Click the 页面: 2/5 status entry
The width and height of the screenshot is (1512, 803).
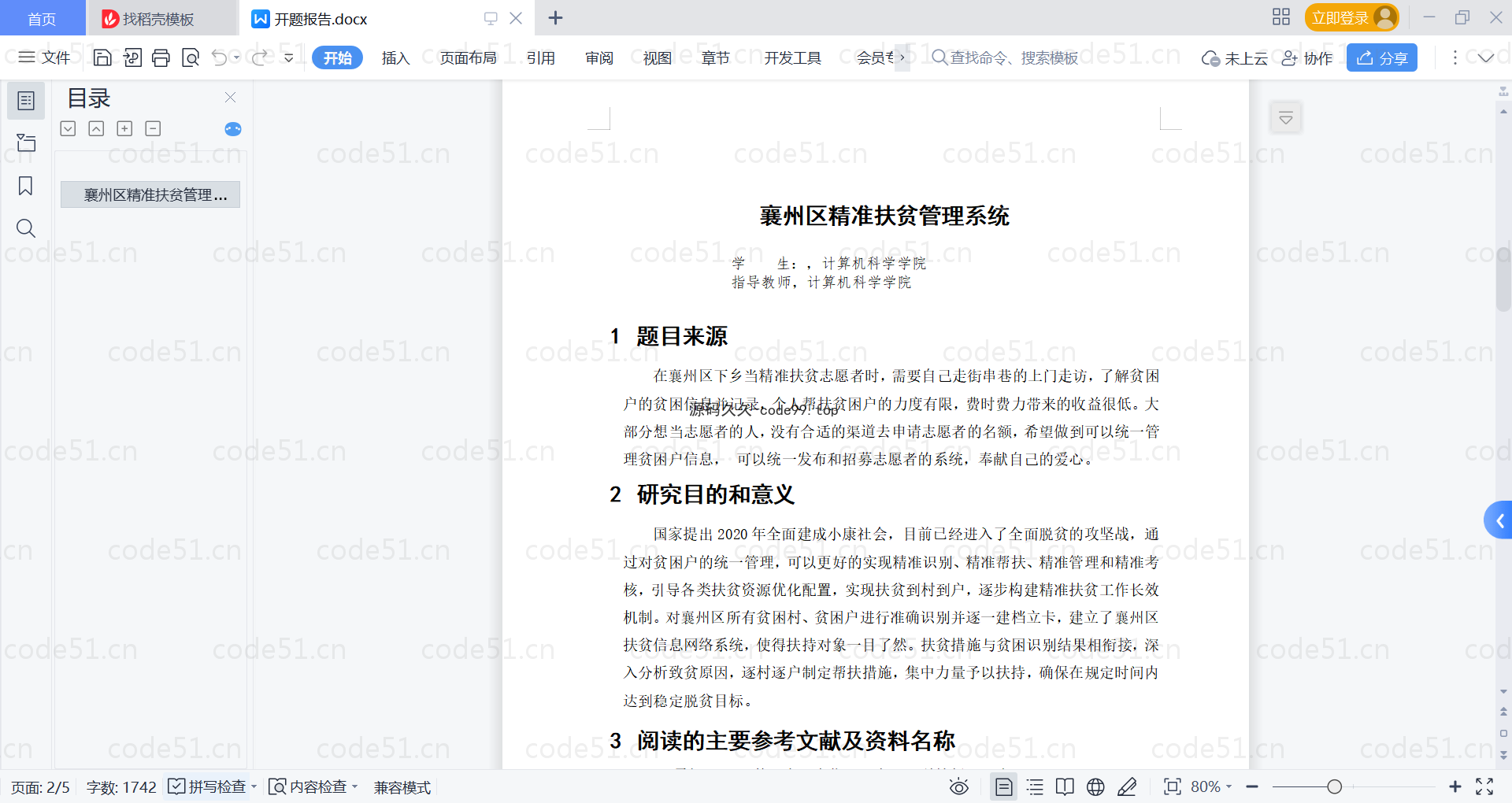tap(40, 787)
